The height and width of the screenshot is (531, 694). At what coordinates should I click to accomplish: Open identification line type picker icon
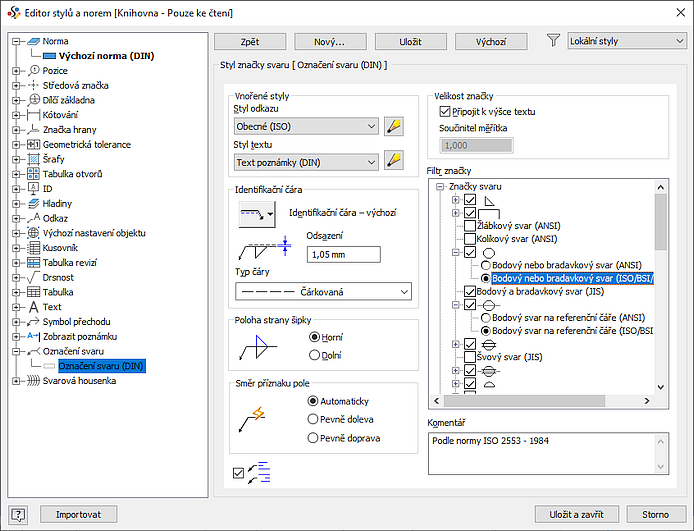257,213
